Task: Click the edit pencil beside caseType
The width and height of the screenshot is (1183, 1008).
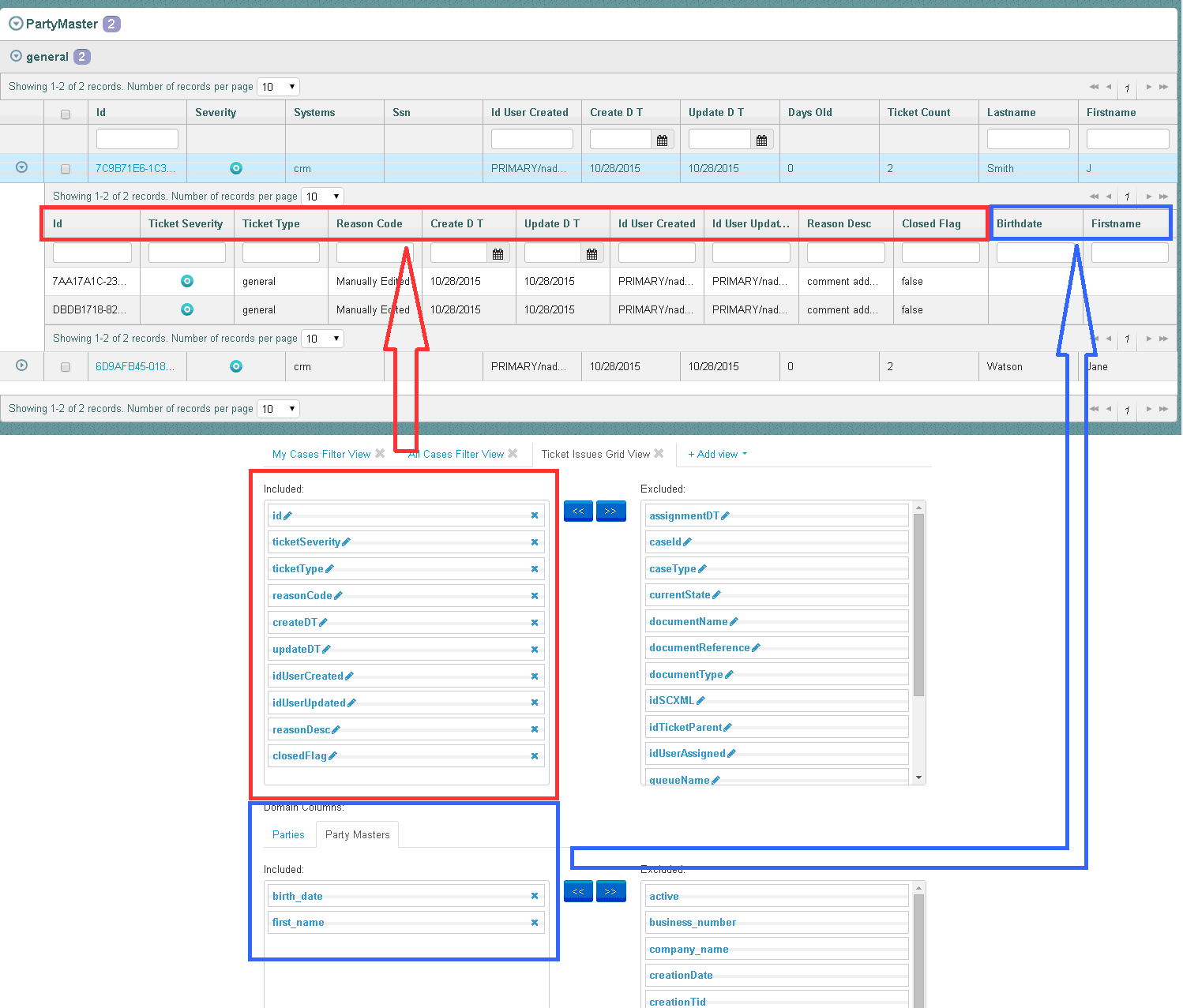Action: click(703, 569)
